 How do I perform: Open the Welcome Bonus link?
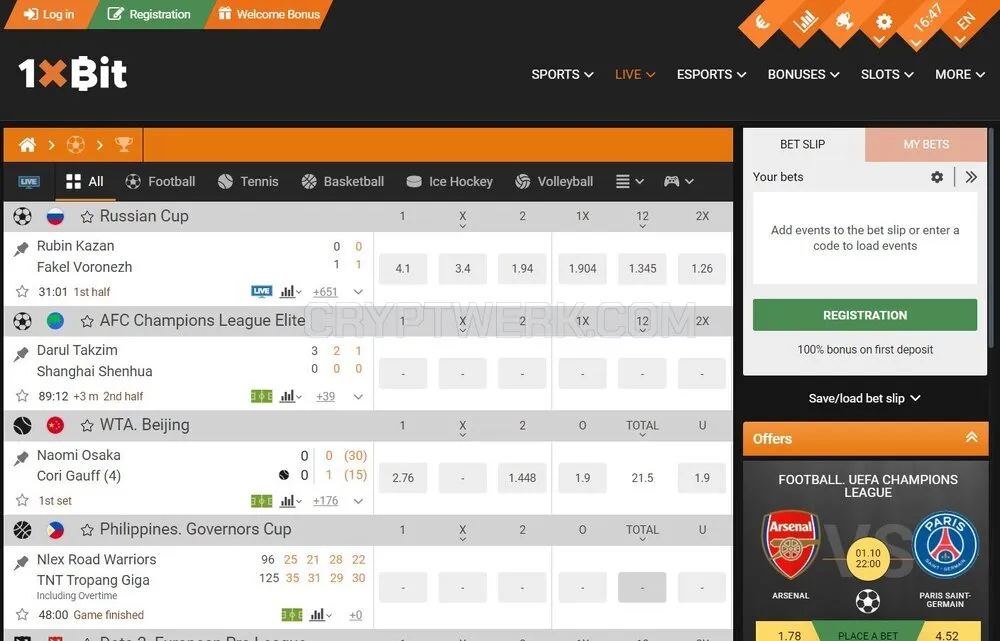(269, 14)
